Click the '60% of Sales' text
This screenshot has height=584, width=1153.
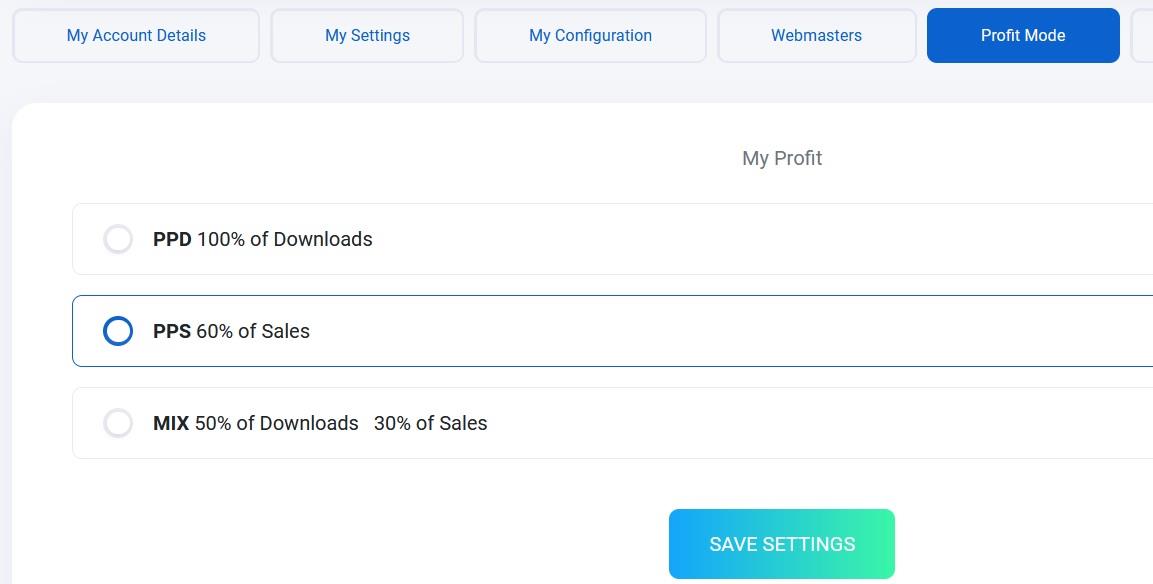pos(253,331)
